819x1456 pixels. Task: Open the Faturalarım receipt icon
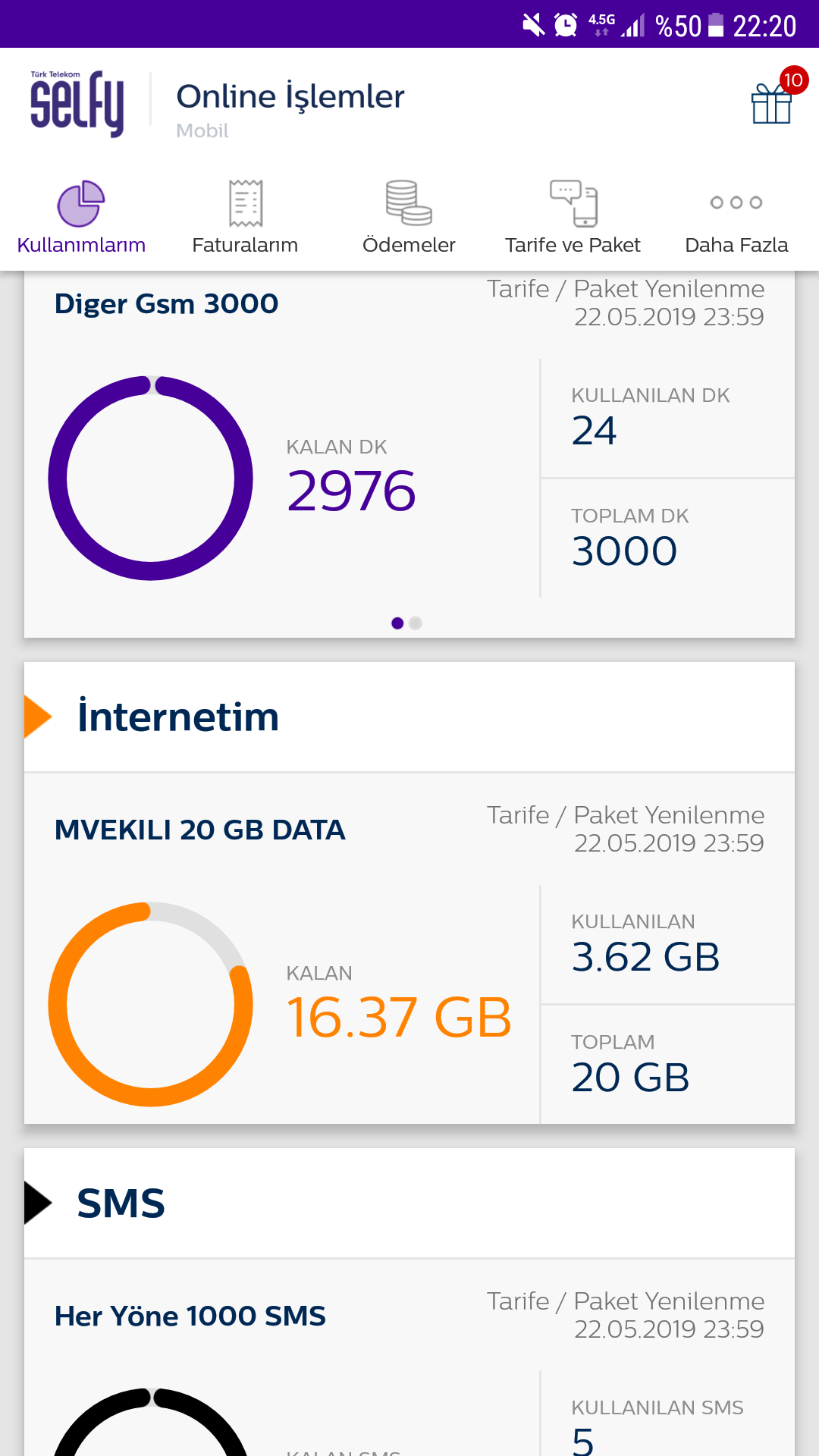(x=245, y=203)
